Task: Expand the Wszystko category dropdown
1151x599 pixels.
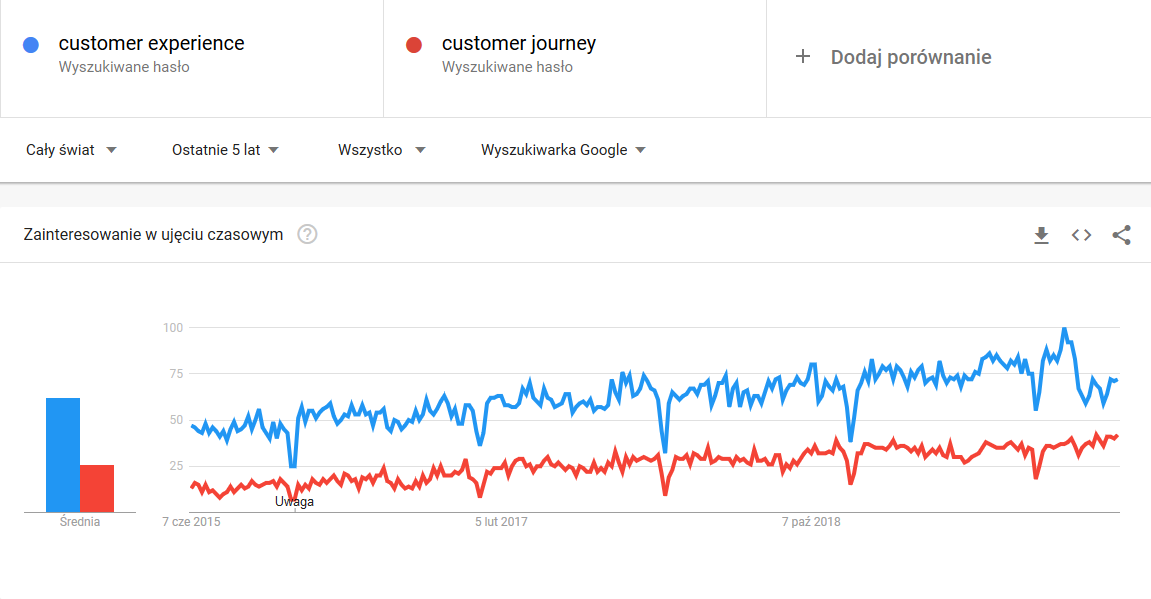Action: click(381, 149)
